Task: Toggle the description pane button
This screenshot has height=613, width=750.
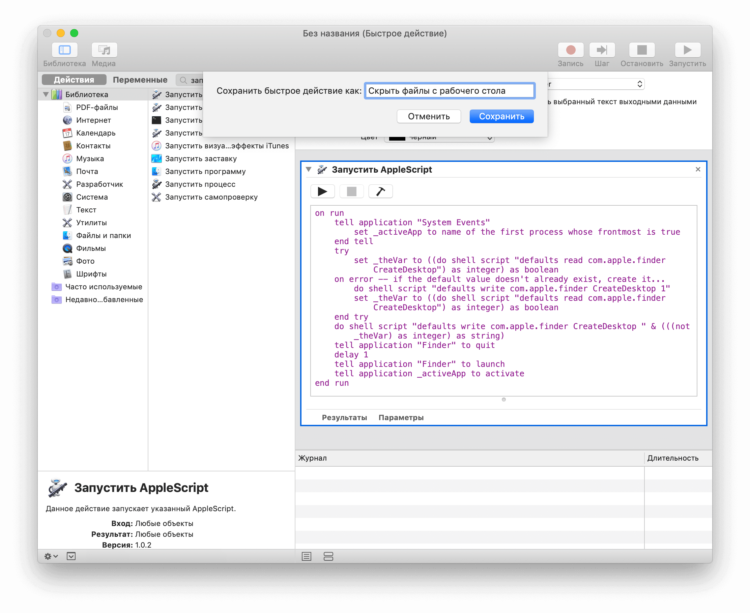Action: point(71,556)
